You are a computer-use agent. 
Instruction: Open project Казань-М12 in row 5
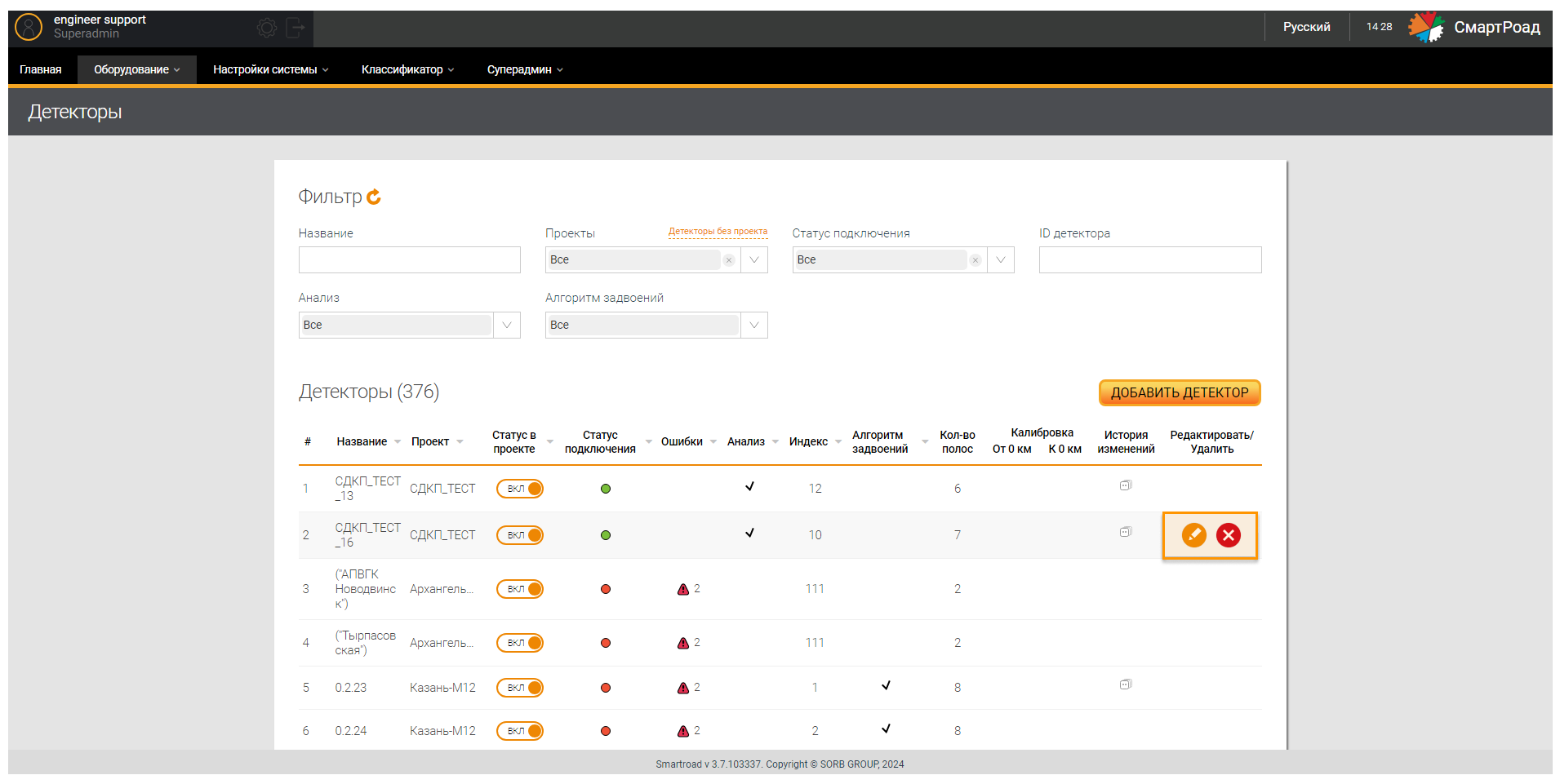coord(442,688)
